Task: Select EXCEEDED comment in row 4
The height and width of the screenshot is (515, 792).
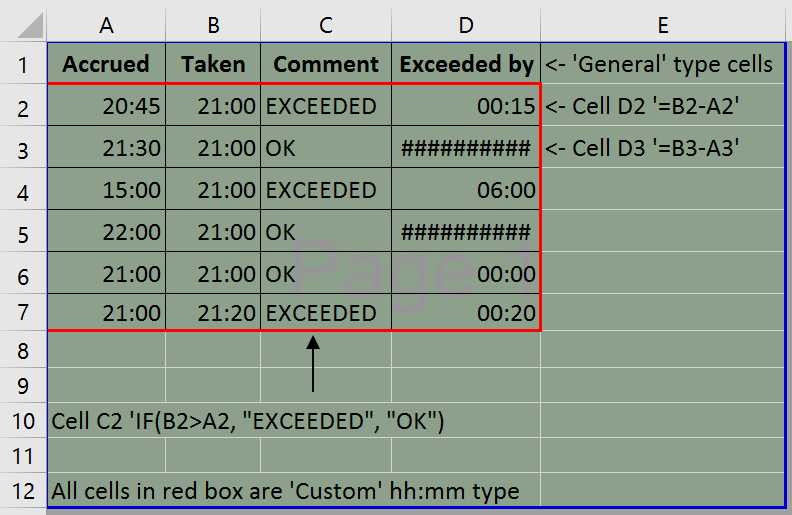Action: 326,189
